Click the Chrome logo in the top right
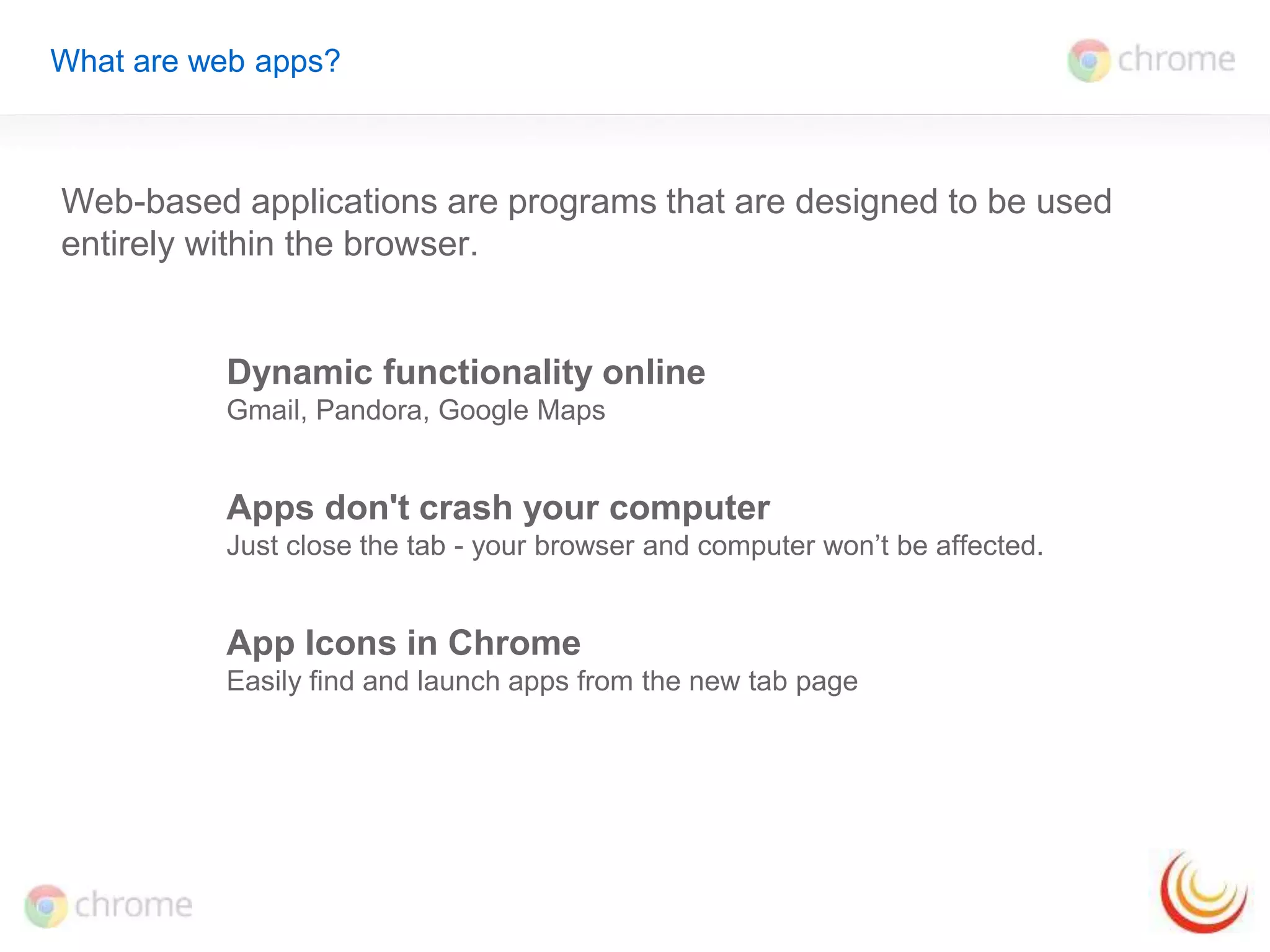Image resolution: width=1270 pixels, height=952 pixels. coord(1151,60)
